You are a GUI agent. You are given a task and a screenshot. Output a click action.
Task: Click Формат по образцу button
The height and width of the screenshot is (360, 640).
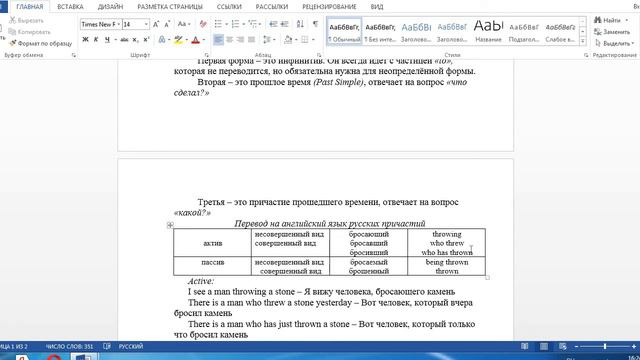(40, 43)
